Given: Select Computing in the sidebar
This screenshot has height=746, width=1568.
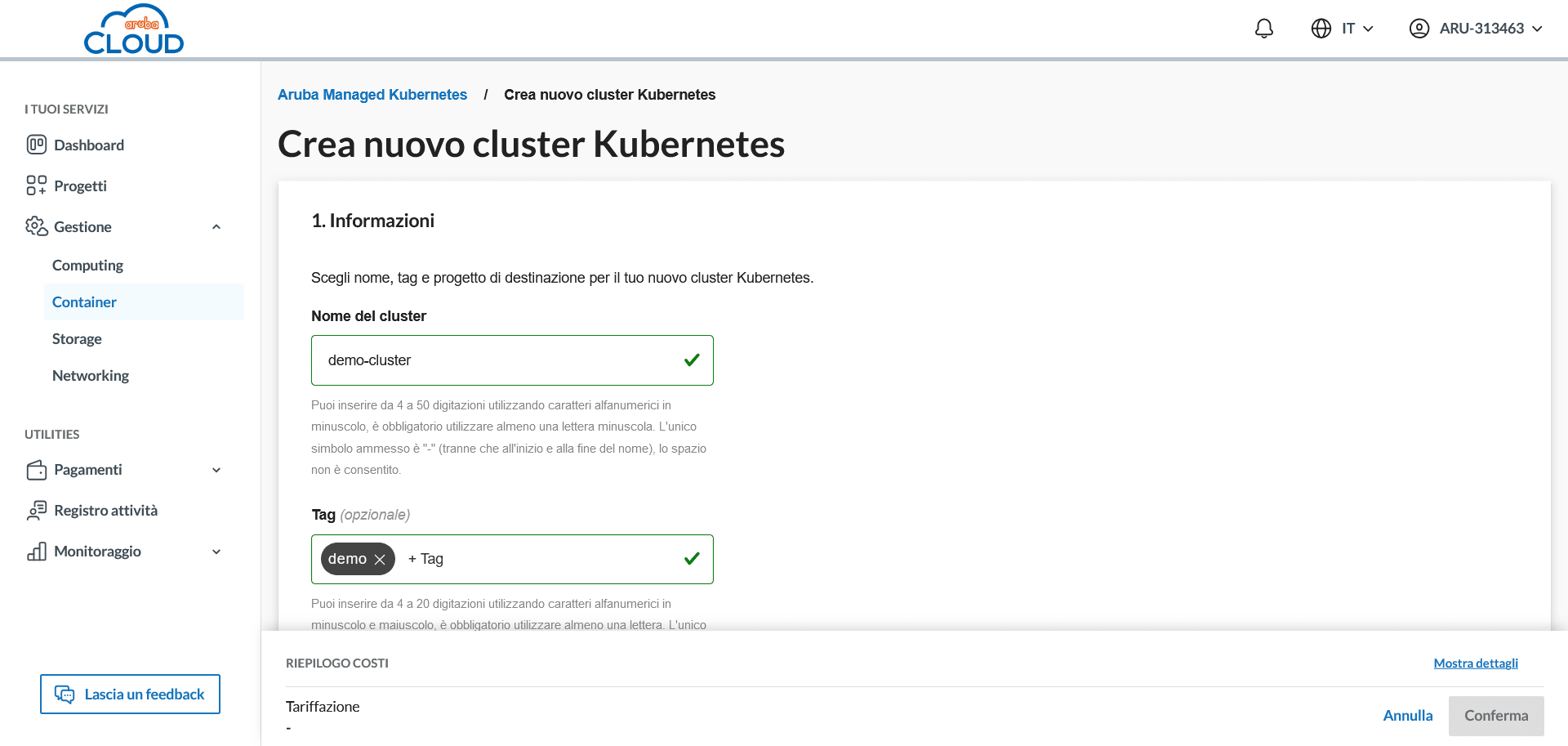Looking at the screenshot, I should point(87,266).
